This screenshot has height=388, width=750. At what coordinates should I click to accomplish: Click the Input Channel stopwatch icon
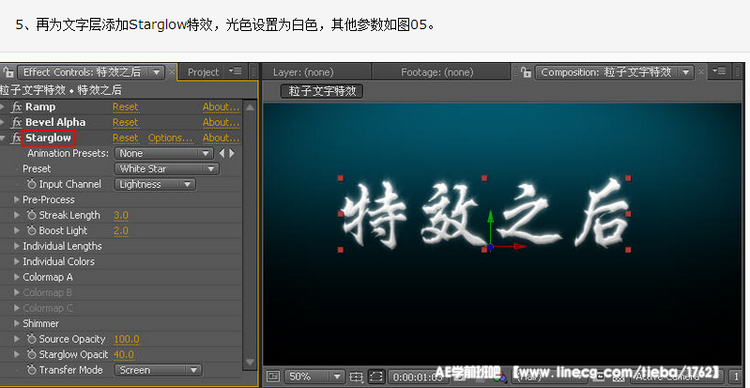click(32, 184)
